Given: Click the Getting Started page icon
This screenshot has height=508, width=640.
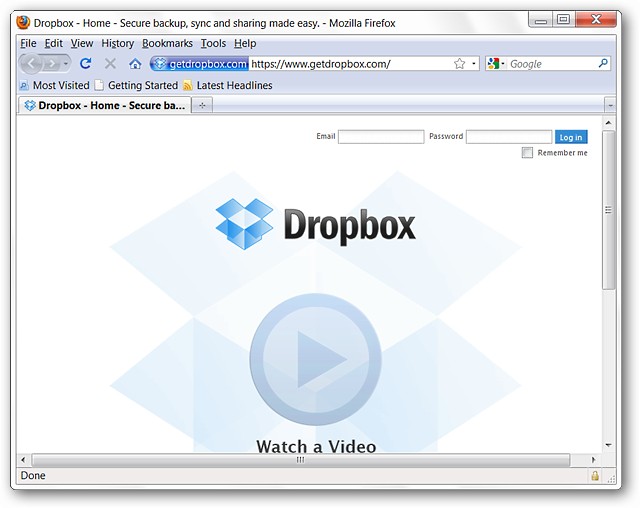Looking at the screenshot, I should (99, 85).
